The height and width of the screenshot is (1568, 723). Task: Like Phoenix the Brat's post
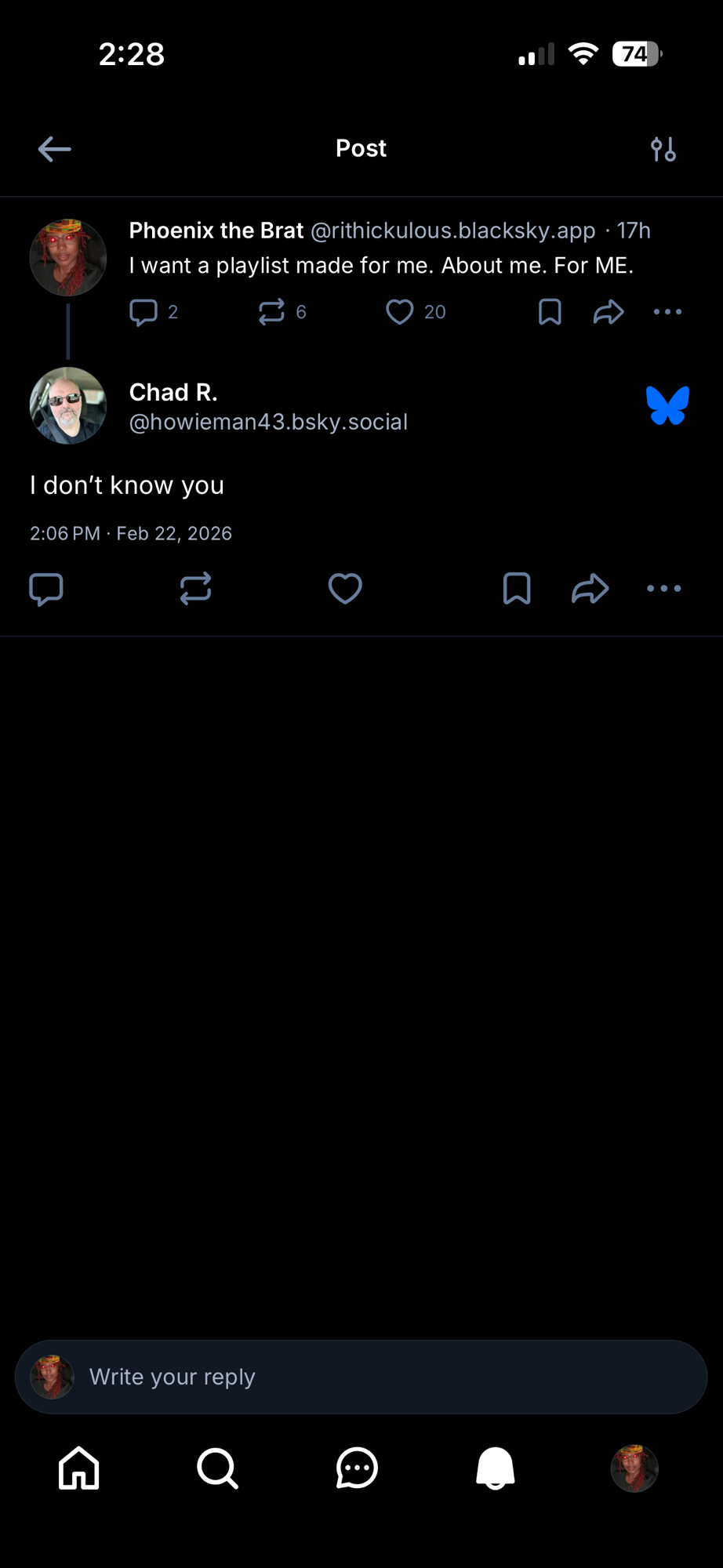[400, 312]
